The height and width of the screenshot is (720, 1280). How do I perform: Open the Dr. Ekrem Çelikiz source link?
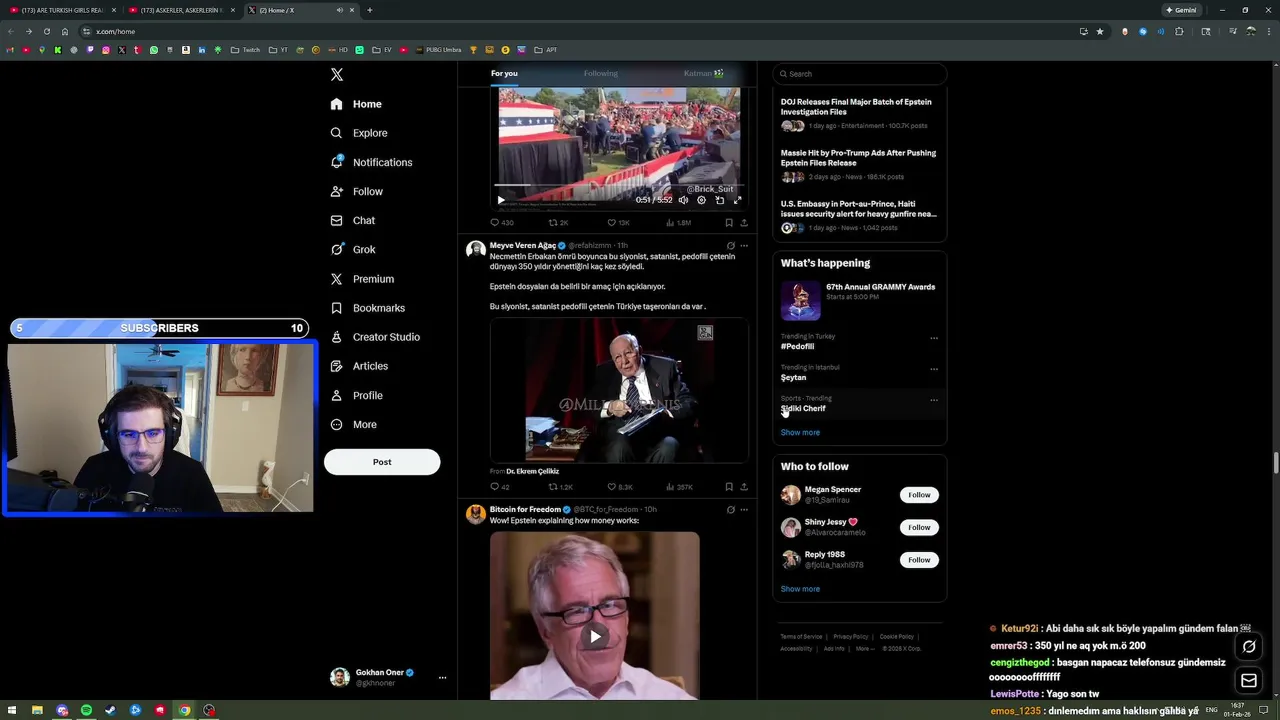[x=533, y=471]
